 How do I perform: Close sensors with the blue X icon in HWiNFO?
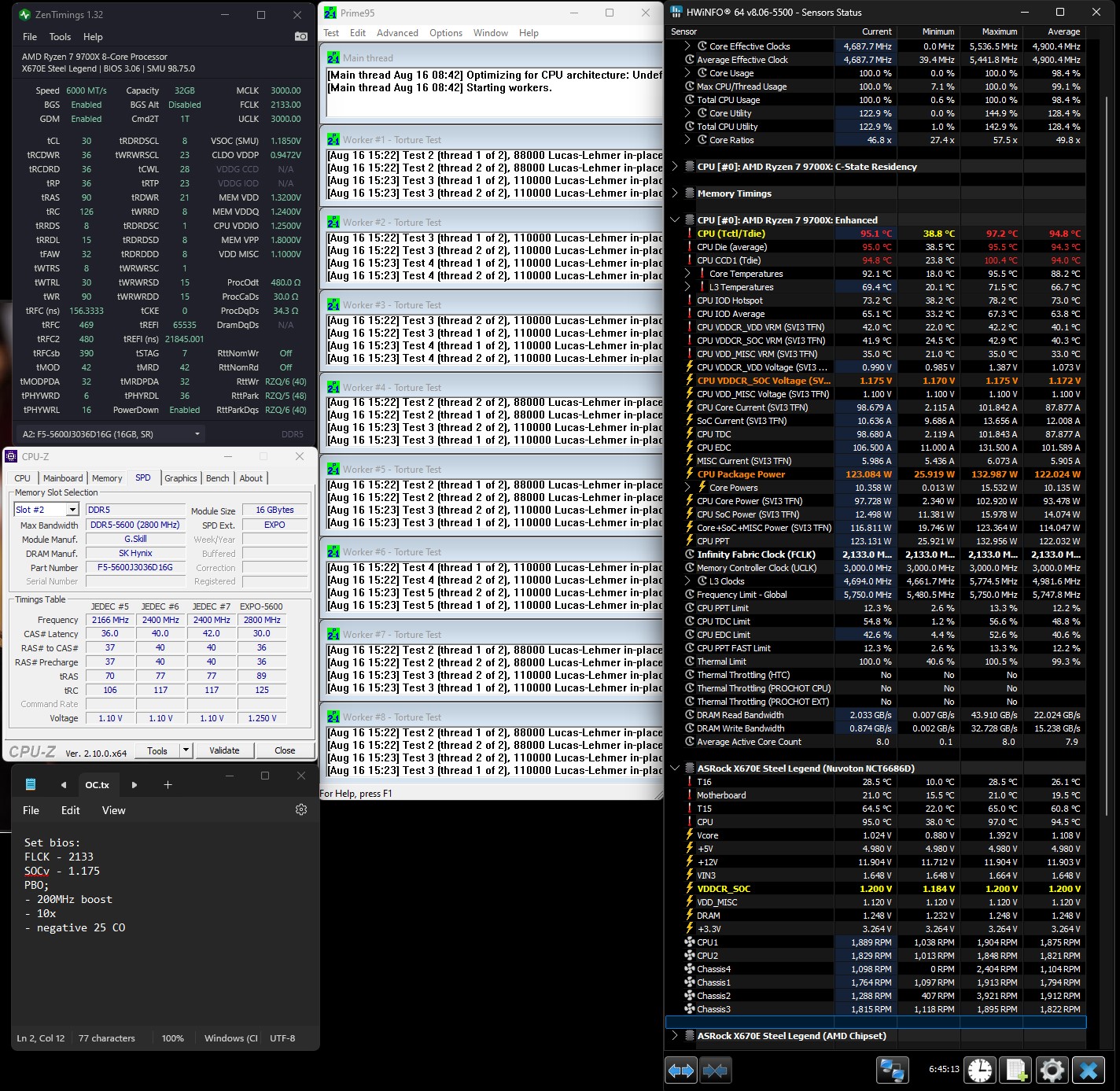1089,1071
